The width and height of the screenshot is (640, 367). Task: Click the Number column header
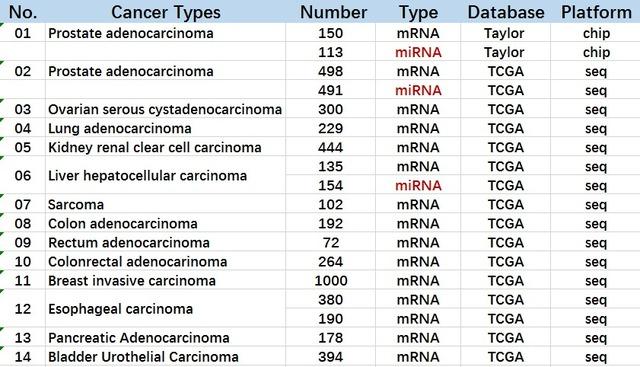[x=331, y=12]
